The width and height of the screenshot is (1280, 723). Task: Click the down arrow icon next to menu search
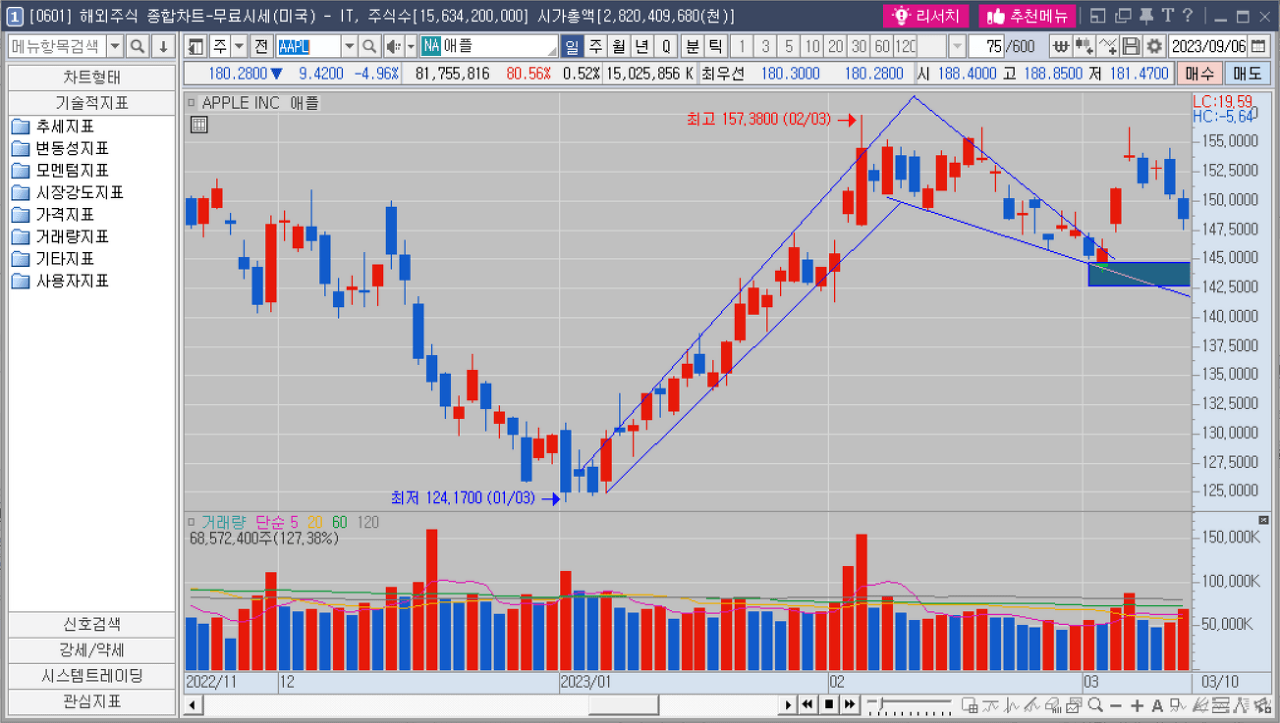pos(162,47)
